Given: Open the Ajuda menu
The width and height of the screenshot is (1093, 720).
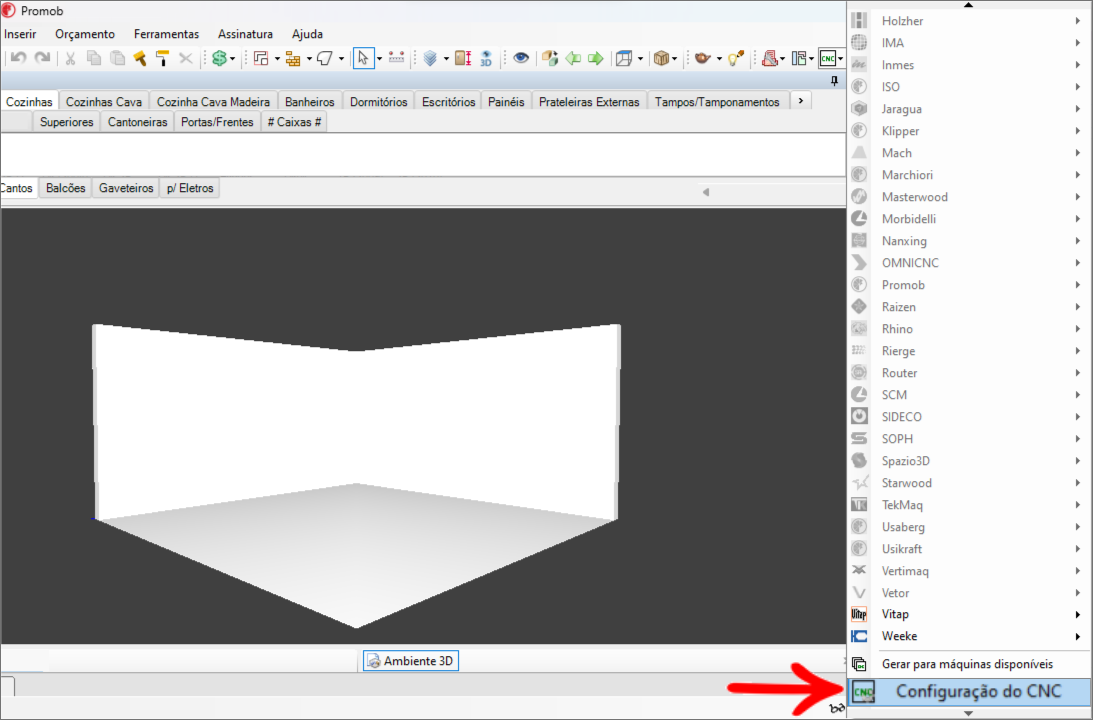Looking at the screenshot, I should pyautogui.click(x=307, y=34).
